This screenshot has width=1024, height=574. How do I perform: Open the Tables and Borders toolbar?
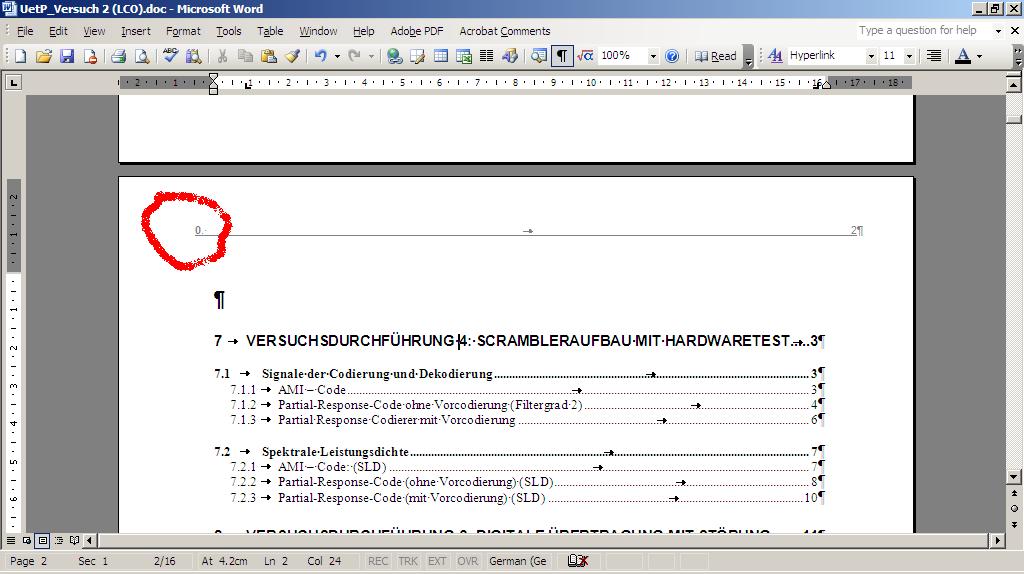tap(417, 56)
